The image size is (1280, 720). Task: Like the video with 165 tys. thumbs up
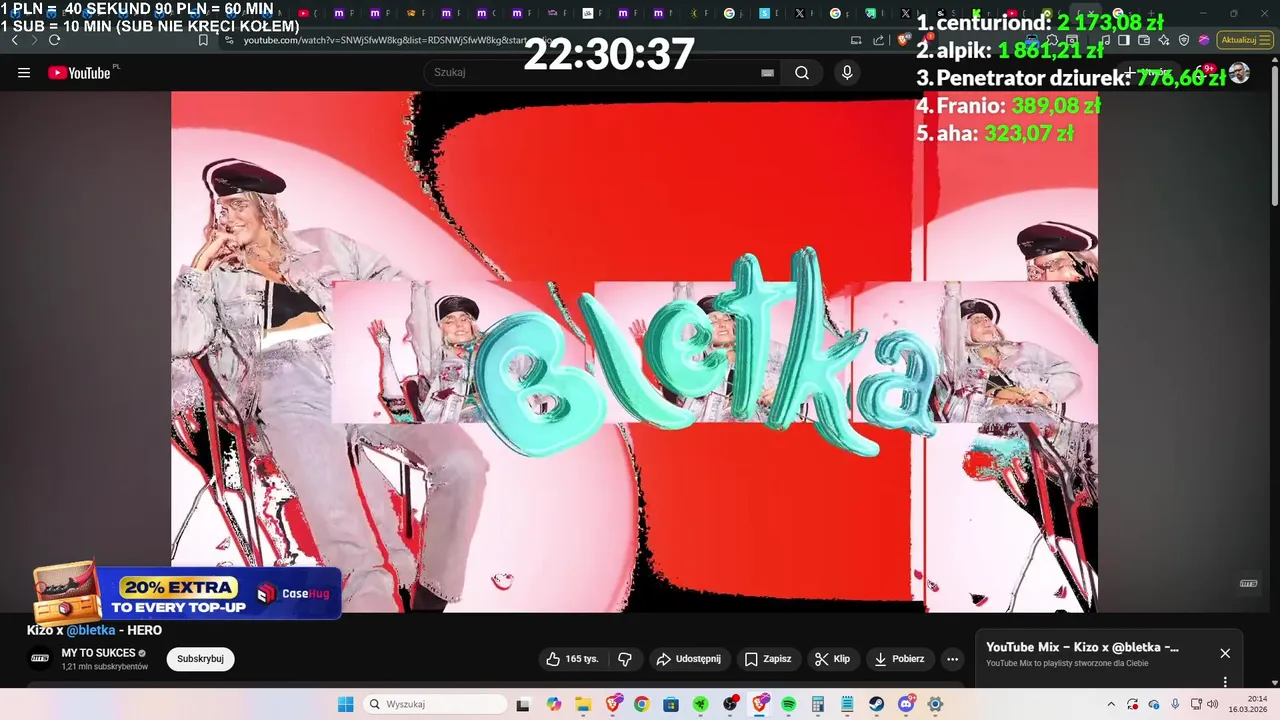tap(573, 659)
